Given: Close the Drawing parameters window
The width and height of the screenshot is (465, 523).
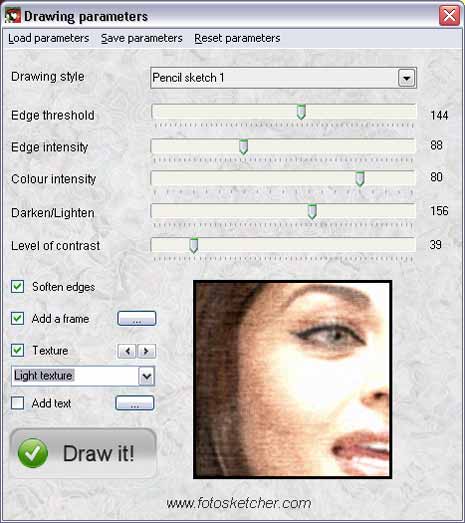Looking at the screenshot, I should [449, 15].
